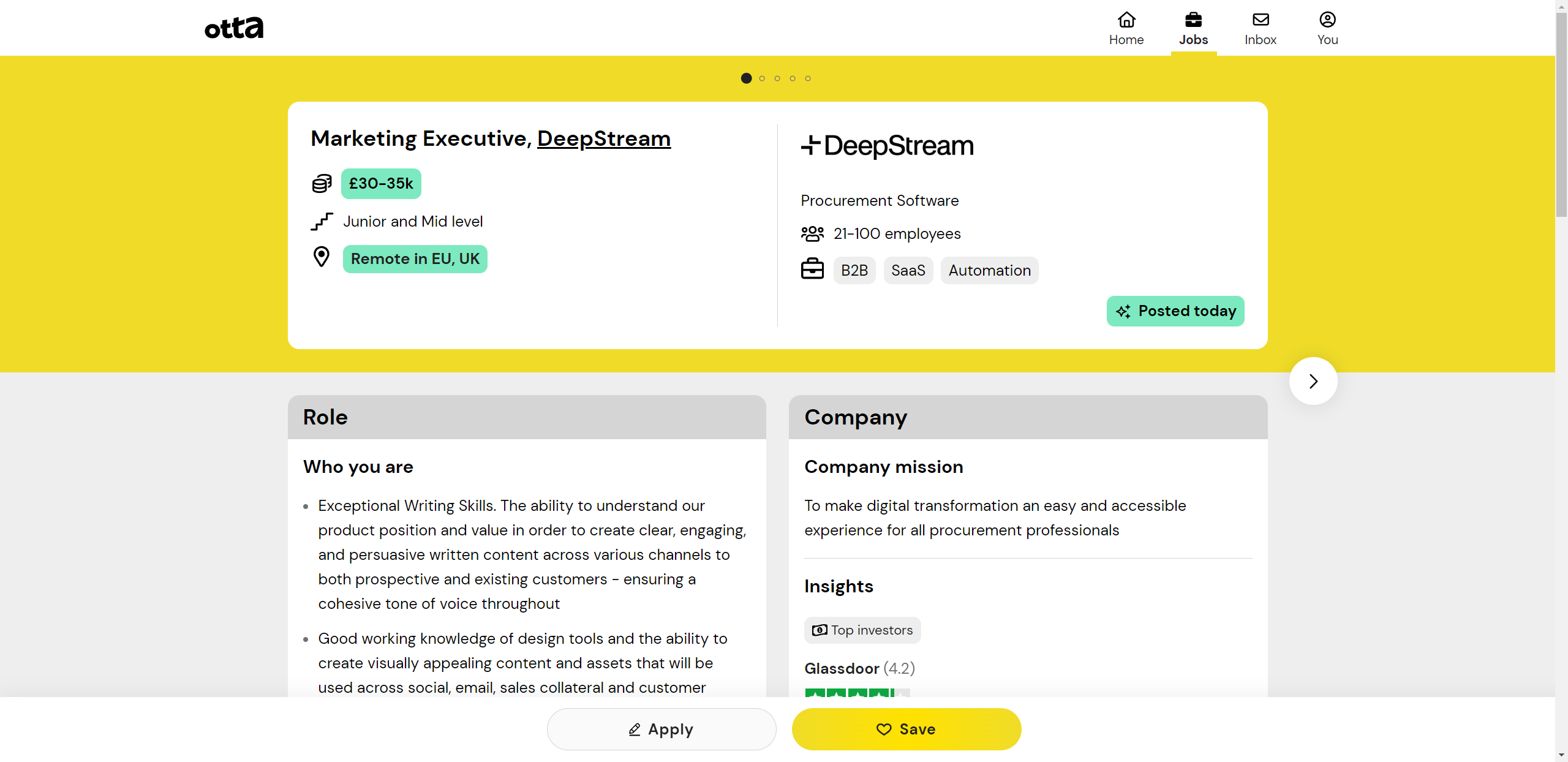
Task: Select the second carousel dot
Action: pos(762,78)
